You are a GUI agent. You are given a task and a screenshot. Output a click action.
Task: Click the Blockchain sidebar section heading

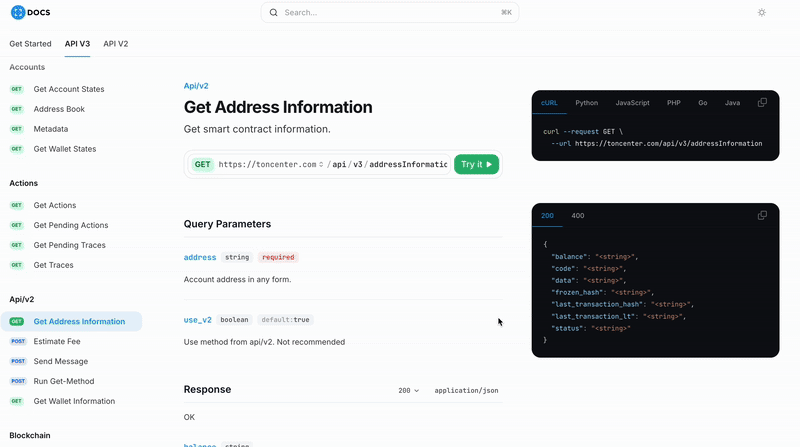tap(30, 435)
